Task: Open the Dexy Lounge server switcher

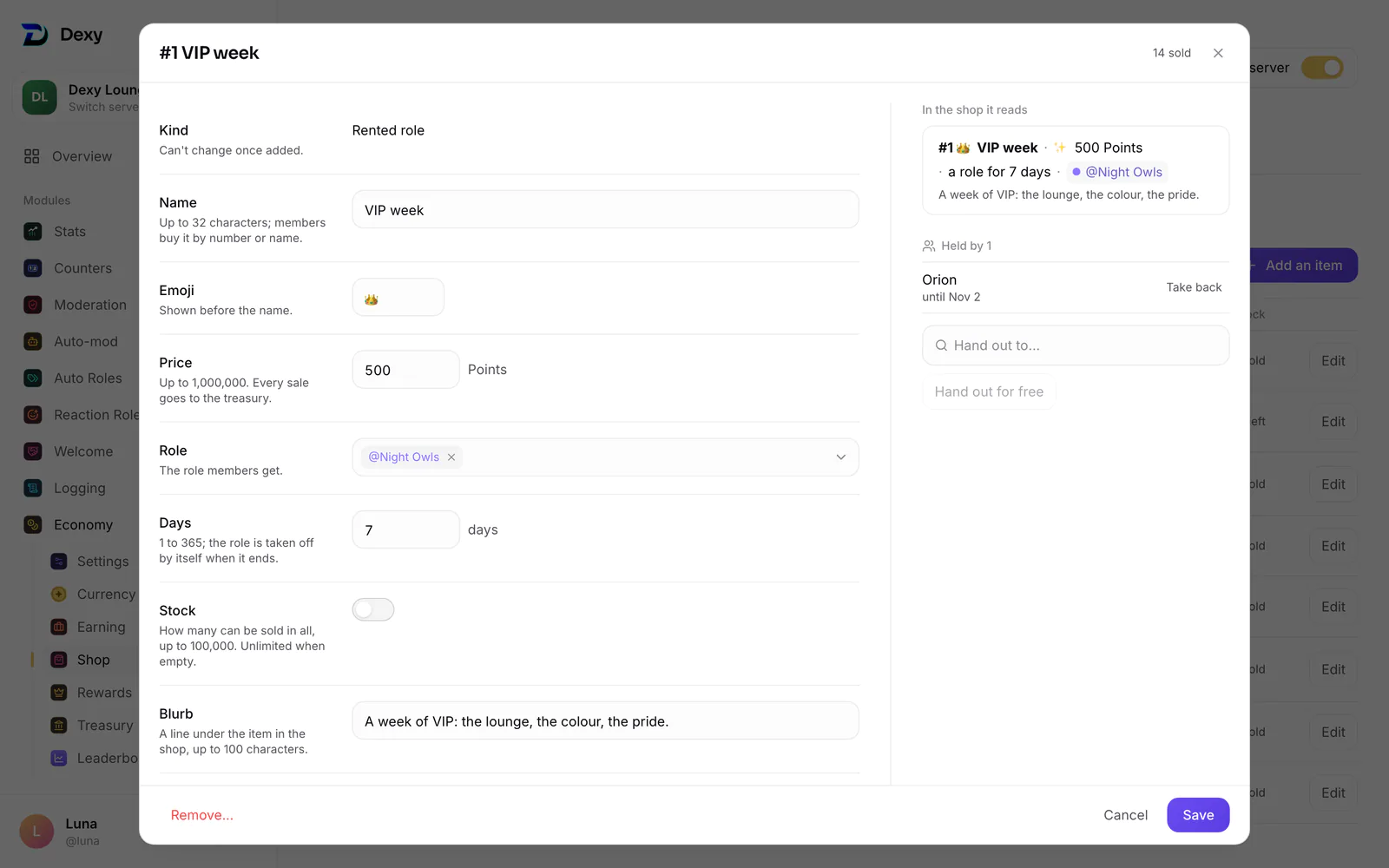Action: [x=80, y=97]
